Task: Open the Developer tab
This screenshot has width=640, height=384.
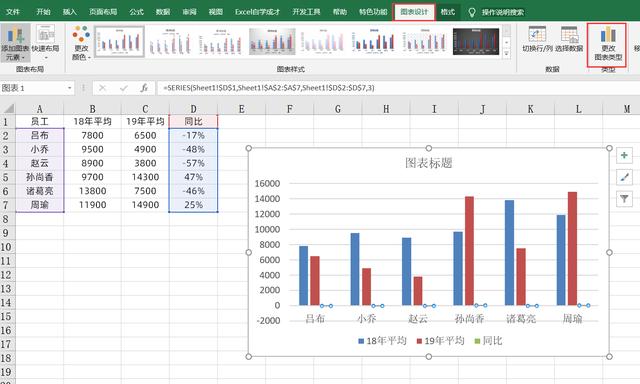Action: (306, 12)
